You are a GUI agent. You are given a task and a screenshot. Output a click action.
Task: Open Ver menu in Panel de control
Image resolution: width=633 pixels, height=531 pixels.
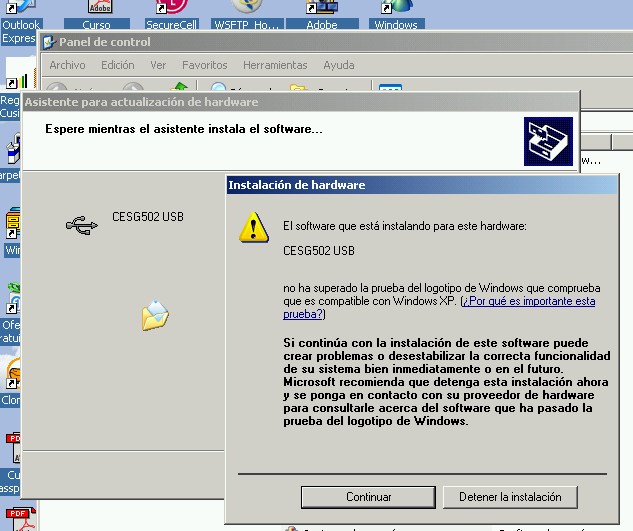pyautogui.click(x=158, y=65)
